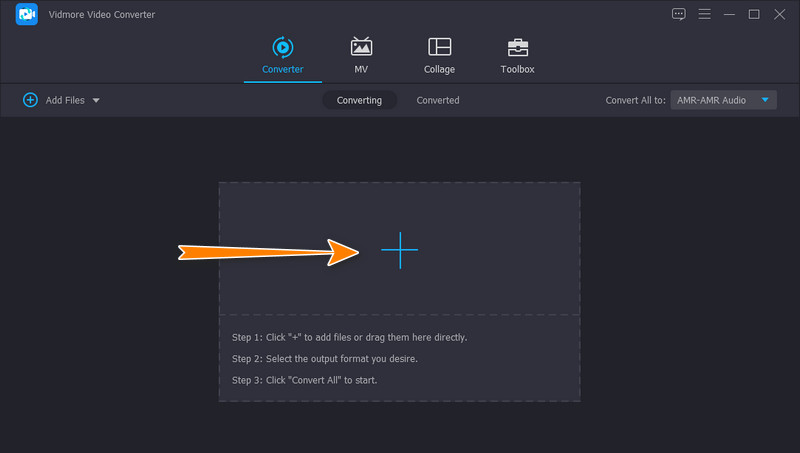This screenshot has width=800, height=453.
Task: Click the large blue plus sign
Action: pos(399,250)
